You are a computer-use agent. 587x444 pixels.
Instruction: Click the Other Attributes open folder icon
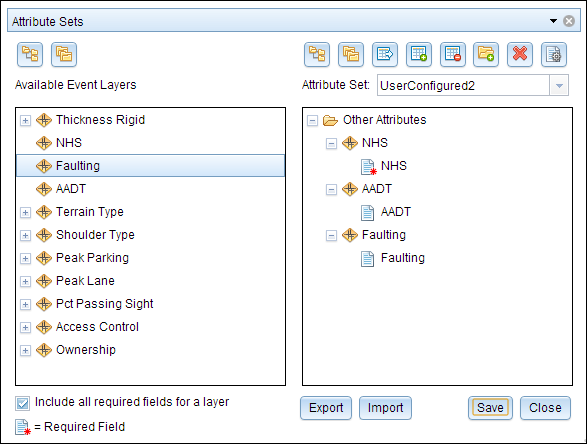330,121
